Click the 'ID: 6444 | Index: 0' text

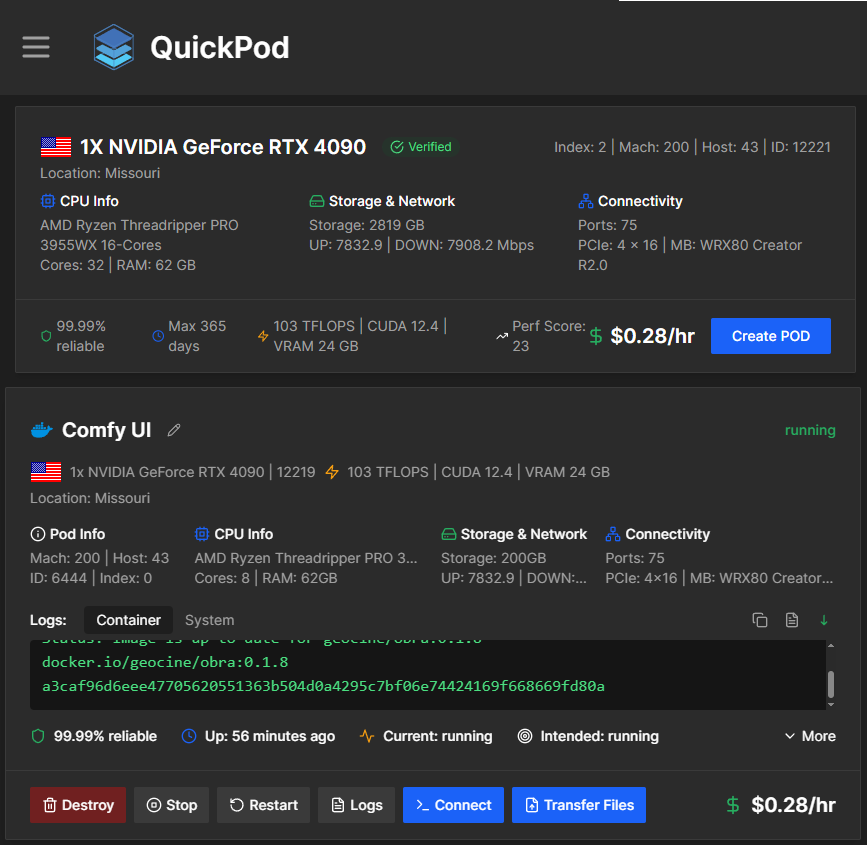point(91,578)
